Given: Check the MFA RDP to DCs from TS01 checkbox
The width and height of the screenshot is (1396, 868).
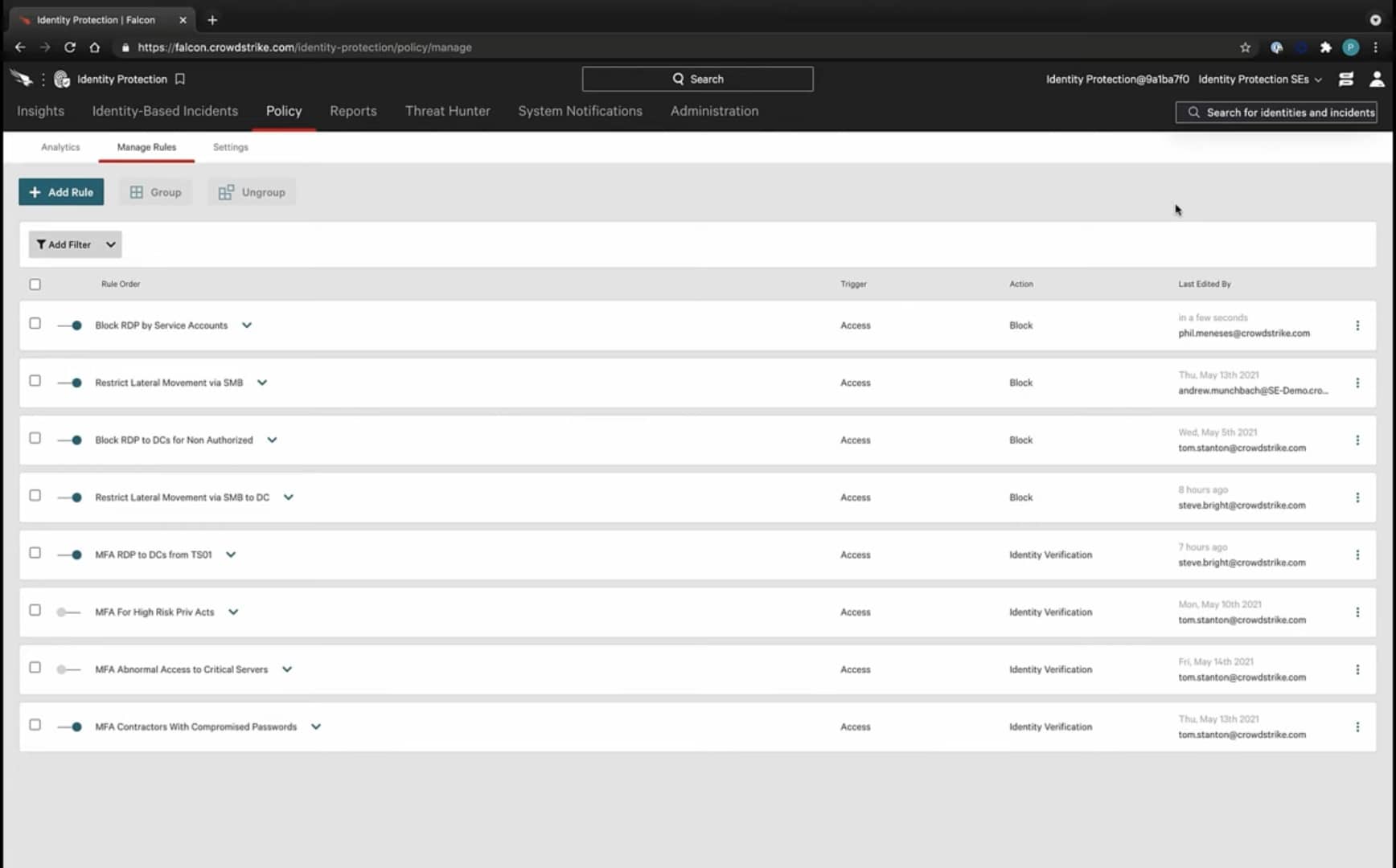Looking at the screenshot, I should (35, 552).
